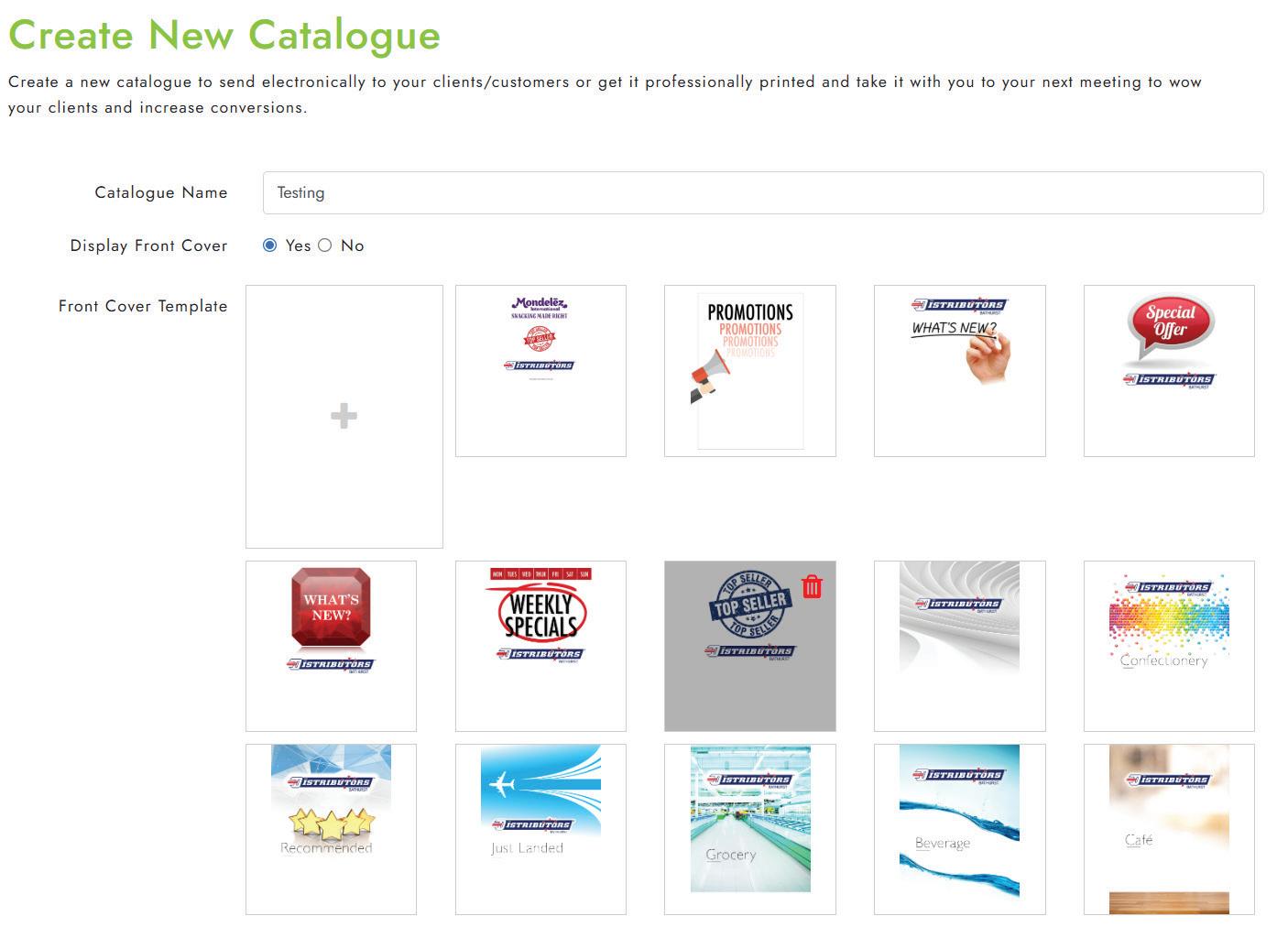The height and width of the screenshot is (927, 1288).
Task: Select the Special Offer speech-bubble cover
Action: 1169,370
